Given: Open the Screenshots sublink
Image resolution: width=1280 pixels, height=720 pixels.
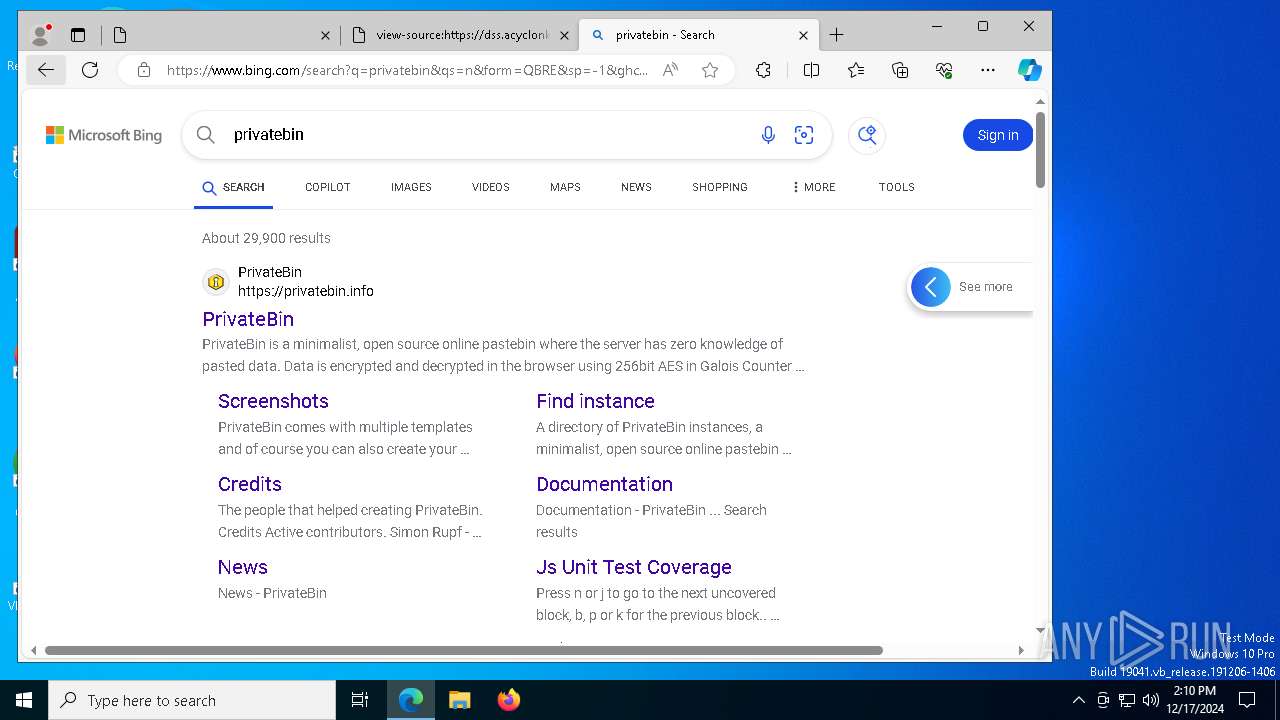Looking at the screenshot, I should point(273,401).
